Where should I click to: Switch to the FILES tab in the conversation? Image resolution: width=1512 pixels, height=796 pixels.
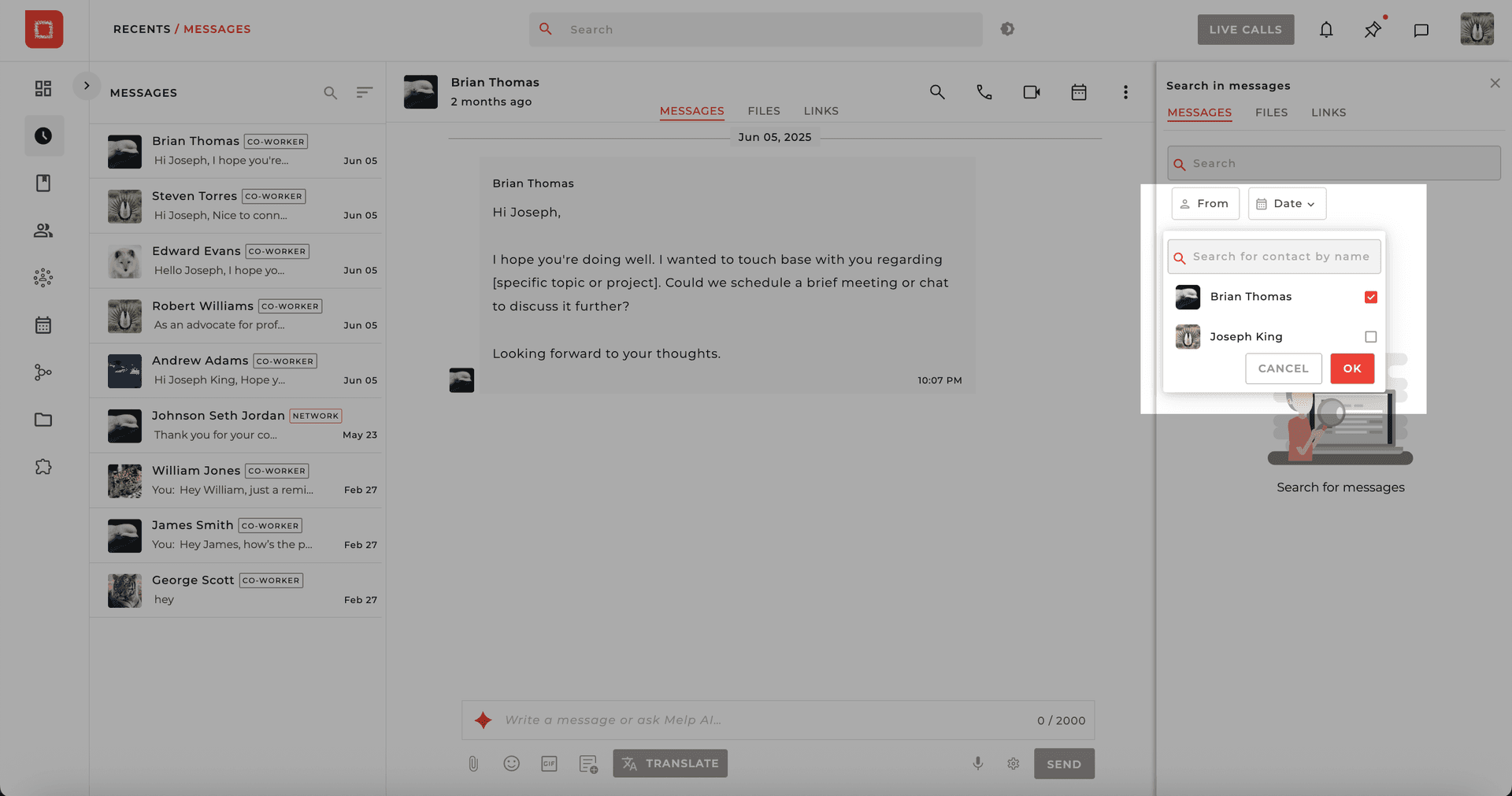763,111
